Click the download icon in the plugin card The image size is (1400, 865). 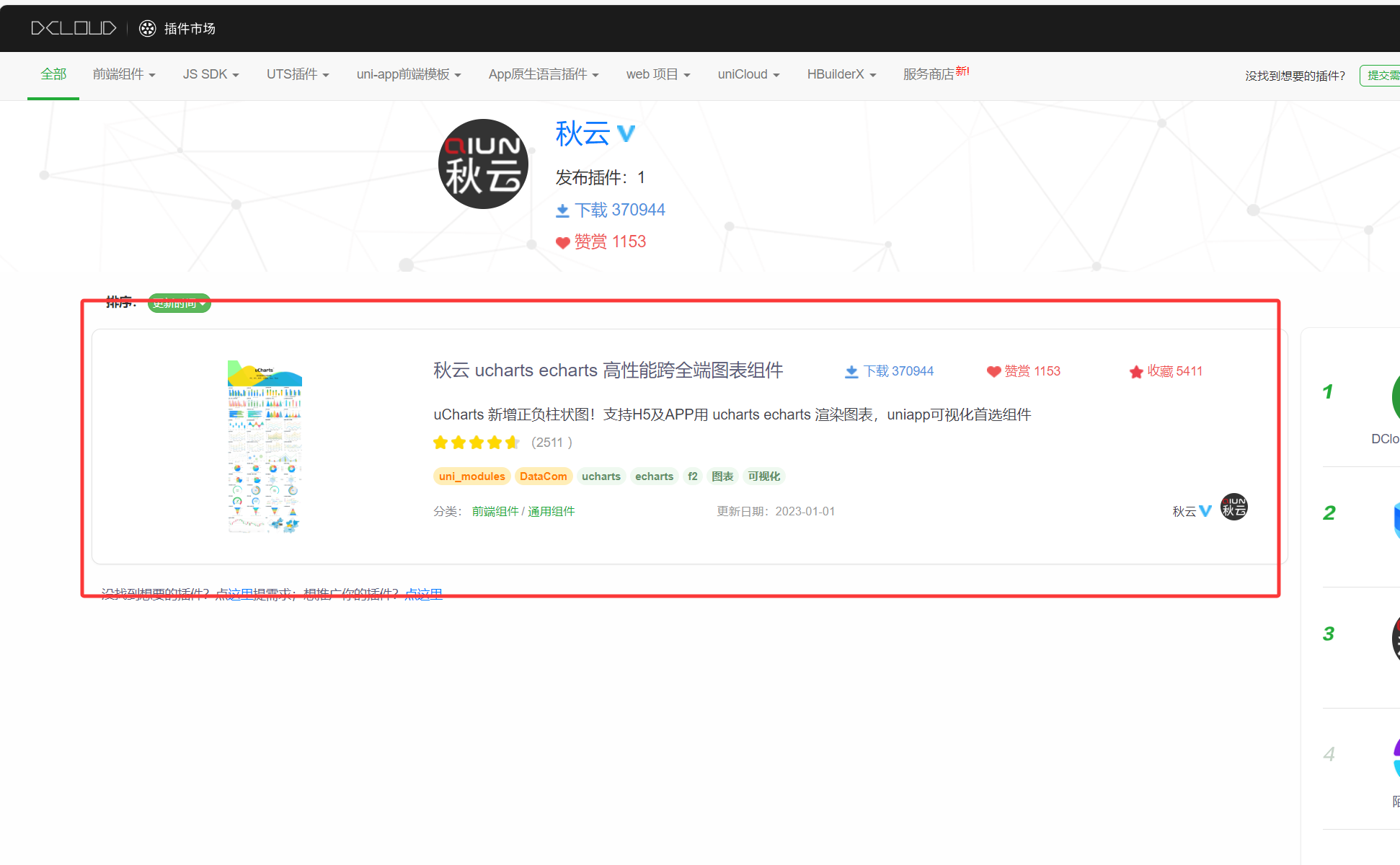click(851, 371)
